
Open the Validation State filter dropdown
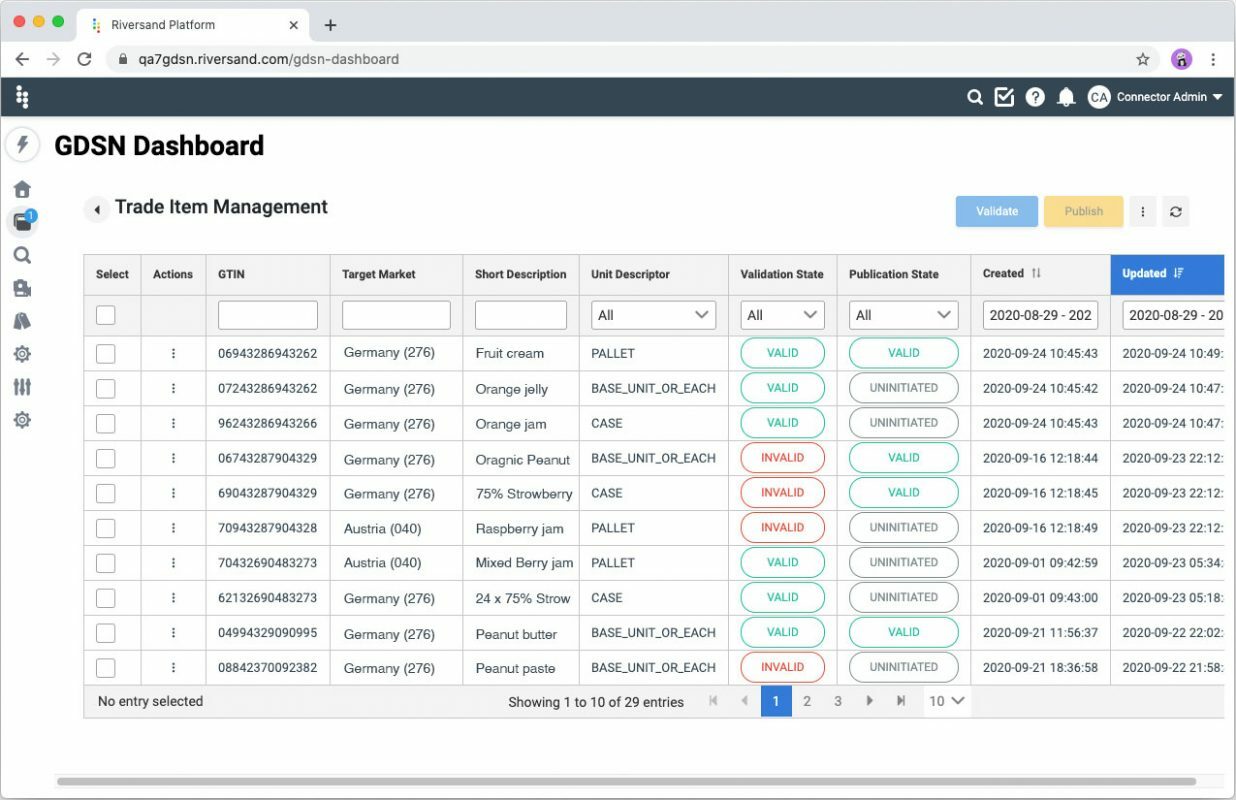(x=782, y=315)
